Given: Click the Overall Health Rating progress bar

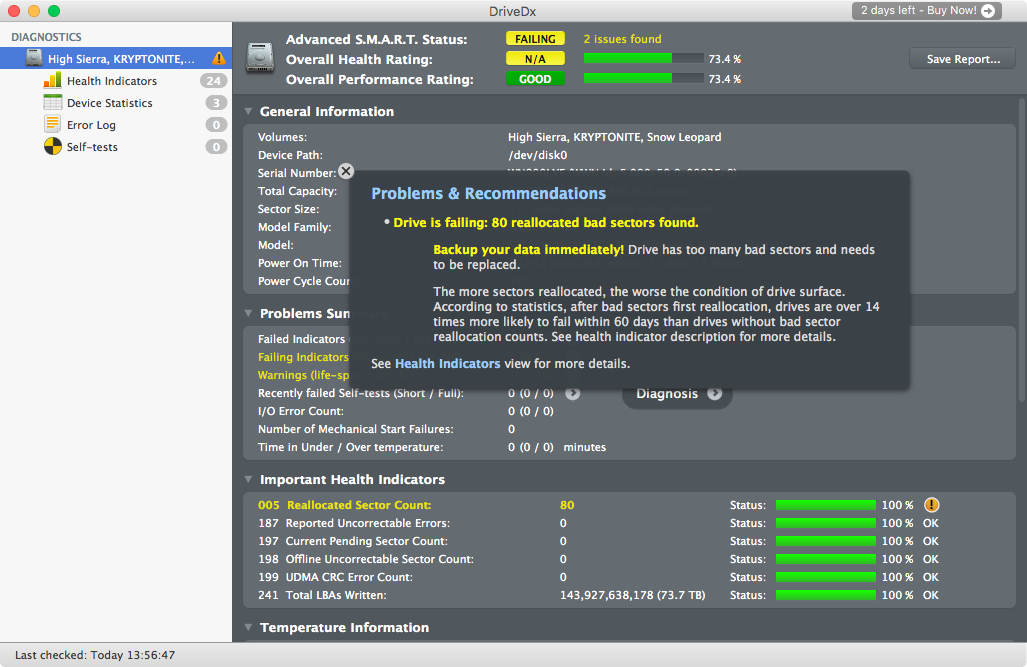Looking at the screenshot, I should click(x=643, y=58).
